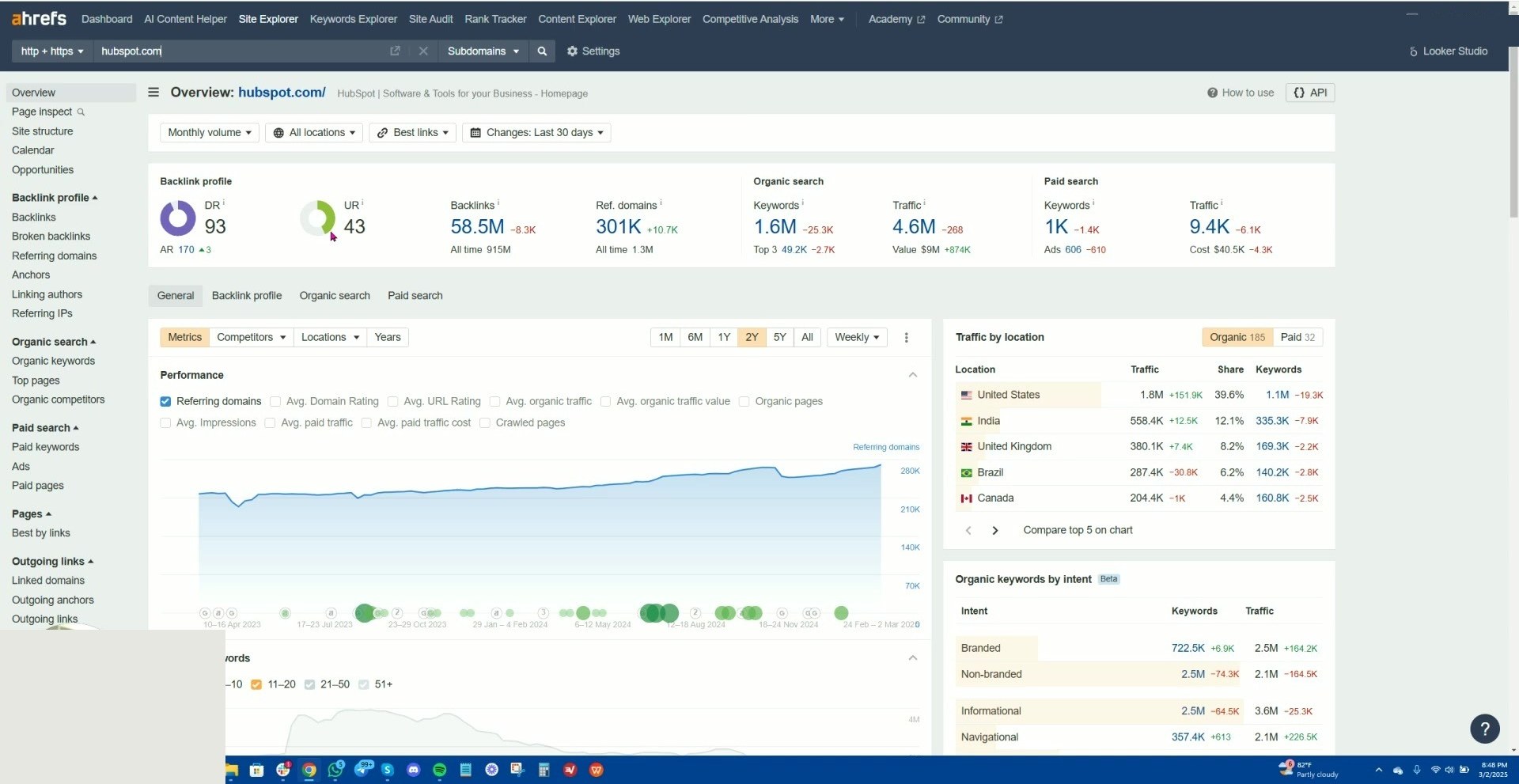The width and height of the screenshot is (1519, 784).
Task: Enable Avg. Domain Rating checkbox
Action: click(x=275, y=402)
